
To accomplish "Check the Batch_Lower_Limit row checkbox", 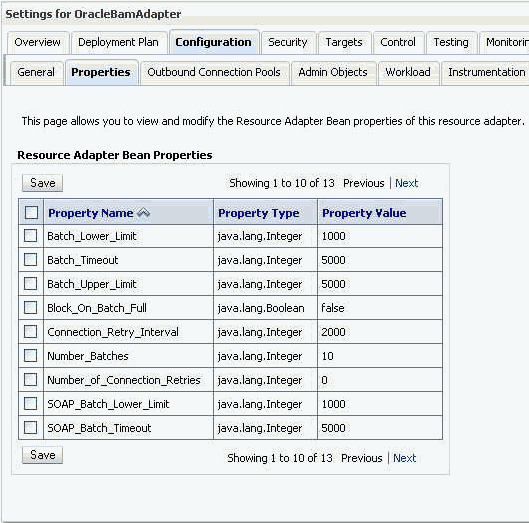I will point(31,236).
